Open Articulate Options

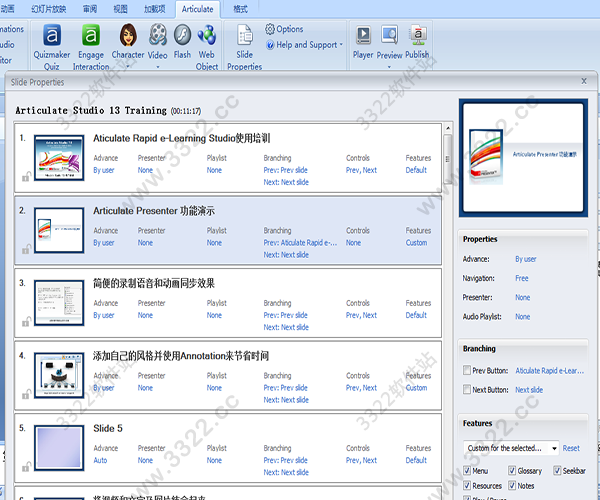[x=284, y=29]
